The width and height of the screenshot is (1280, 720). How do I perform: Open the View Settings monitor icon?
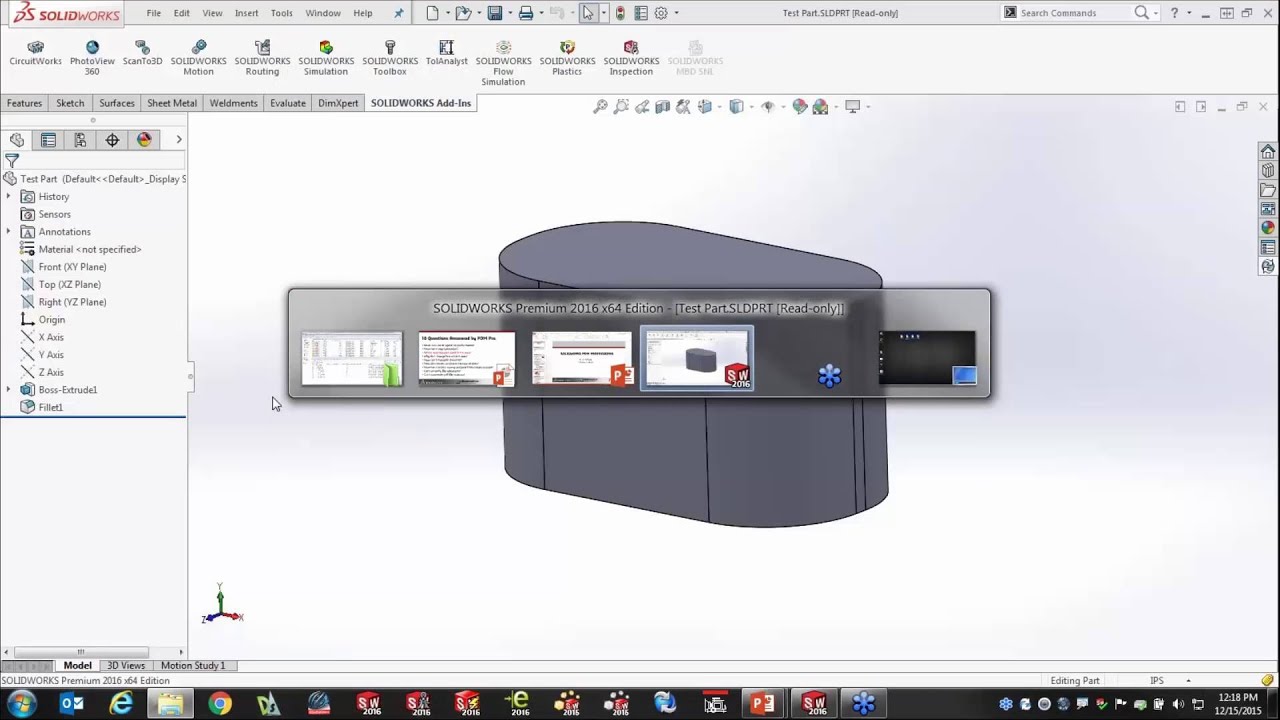coord(852,107)
